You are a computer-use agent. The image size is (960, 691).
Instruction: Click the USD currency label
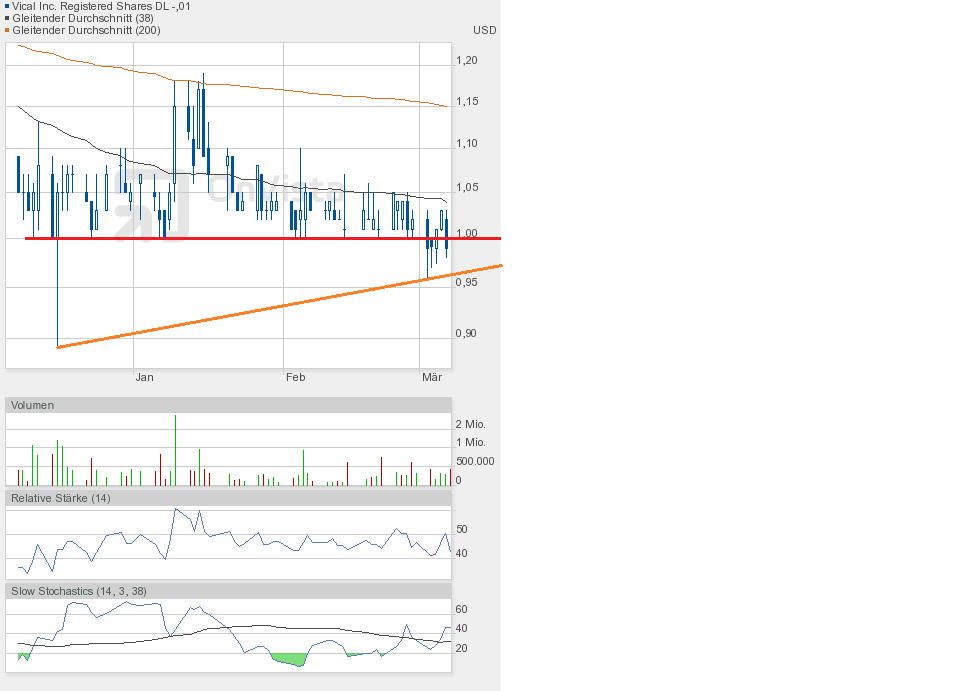click(484, 30)
